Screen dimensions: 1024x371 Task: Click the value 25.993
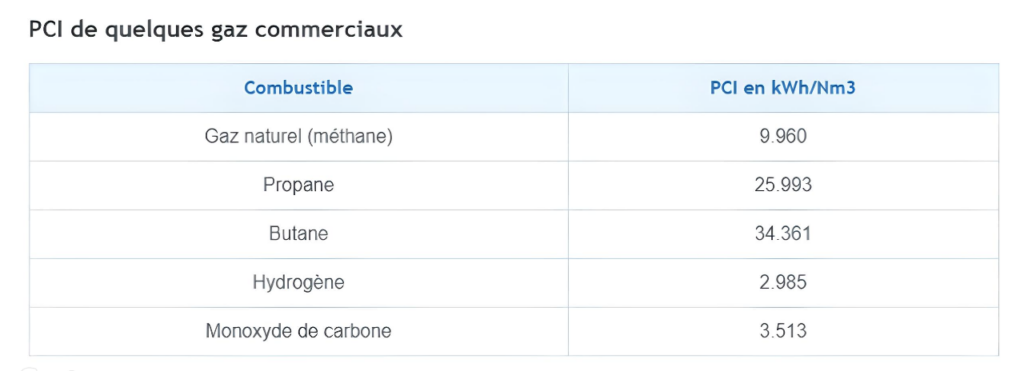[x=783, y=186]
